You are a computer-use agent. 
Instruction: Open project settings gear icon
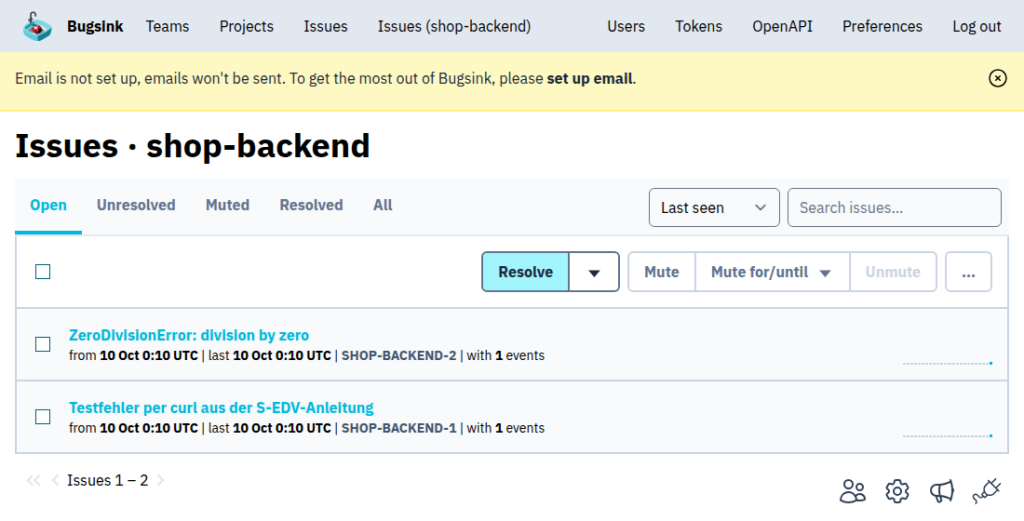(897, 492)
